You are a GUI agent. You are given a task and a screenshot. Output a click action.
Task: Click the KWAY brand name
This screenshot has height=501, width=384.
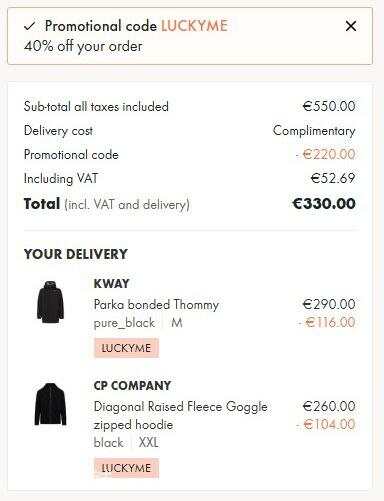[x=111, y=283]
